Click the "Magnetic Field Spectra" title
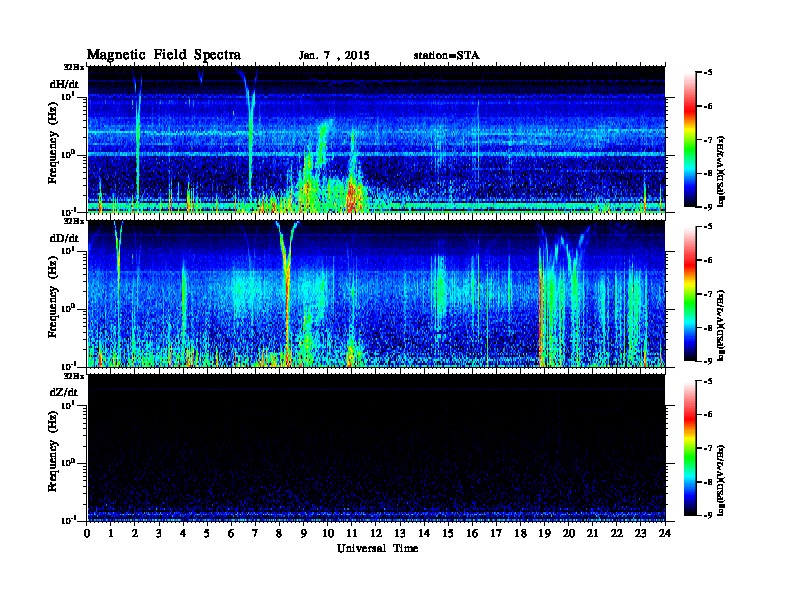The width and height of the screenshot is (792, 612). point(164,55)
